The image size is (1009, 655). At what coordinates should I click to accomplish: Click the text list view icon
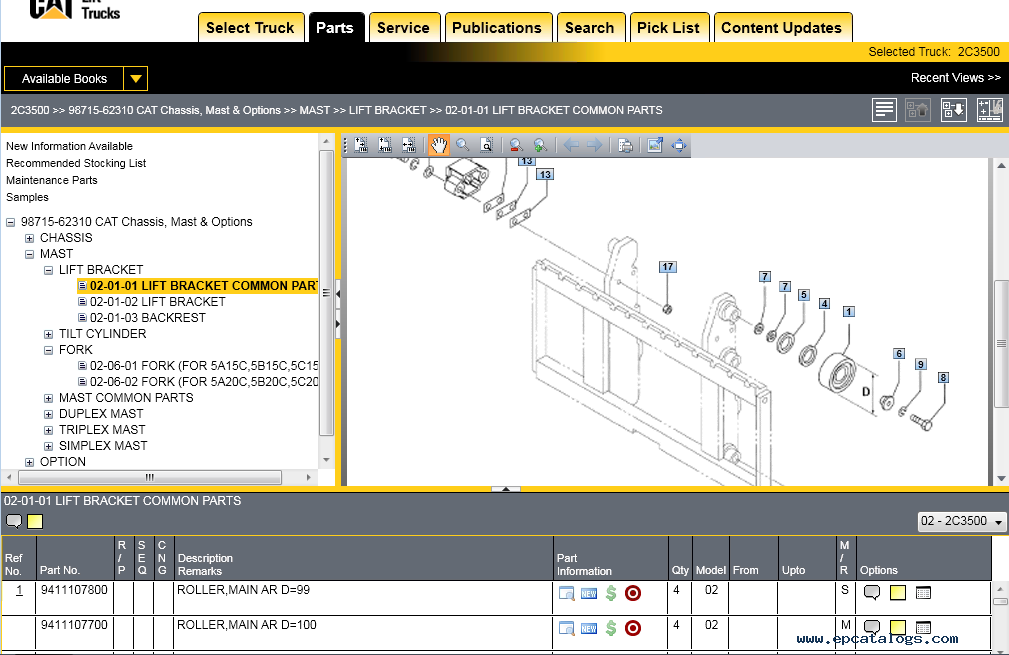pos(884,110)
